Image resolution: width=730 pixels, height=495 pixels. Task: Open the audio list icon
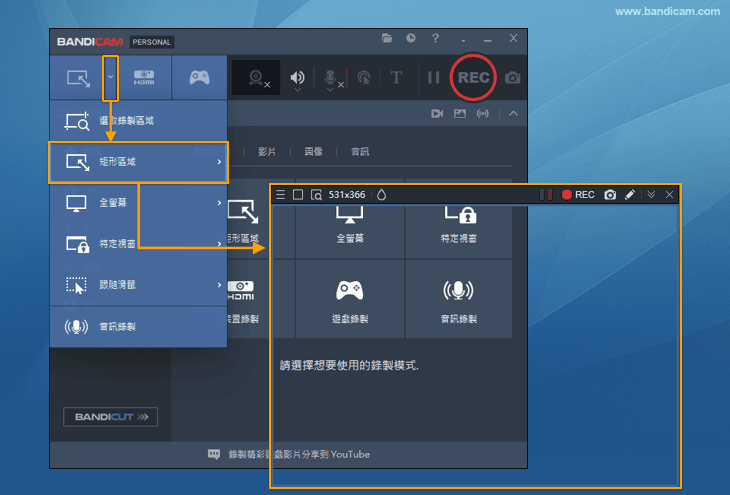pos(483,114)
